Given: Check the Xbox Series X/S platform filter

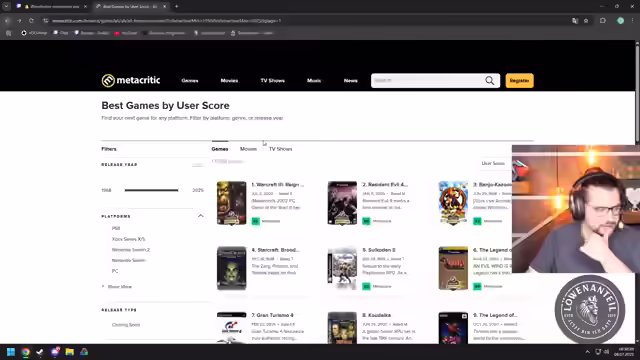Looking at the screenshot, I should click(x=128, y=239).
